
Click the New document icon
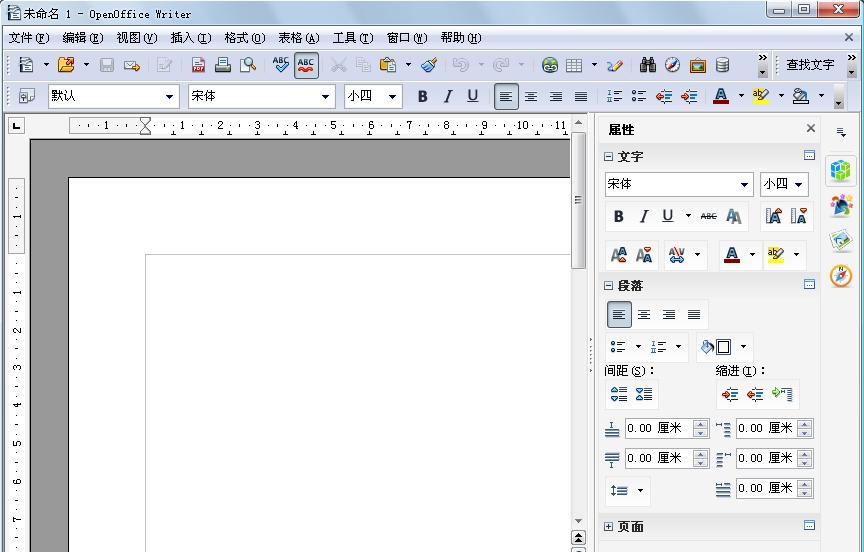(26, 65)
